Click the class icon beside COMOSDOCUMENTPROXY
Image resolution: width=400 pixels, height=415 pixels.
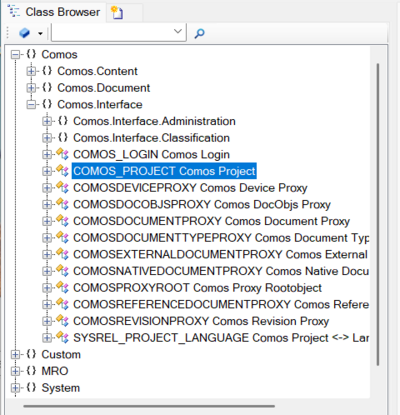(x=62, y=221)
